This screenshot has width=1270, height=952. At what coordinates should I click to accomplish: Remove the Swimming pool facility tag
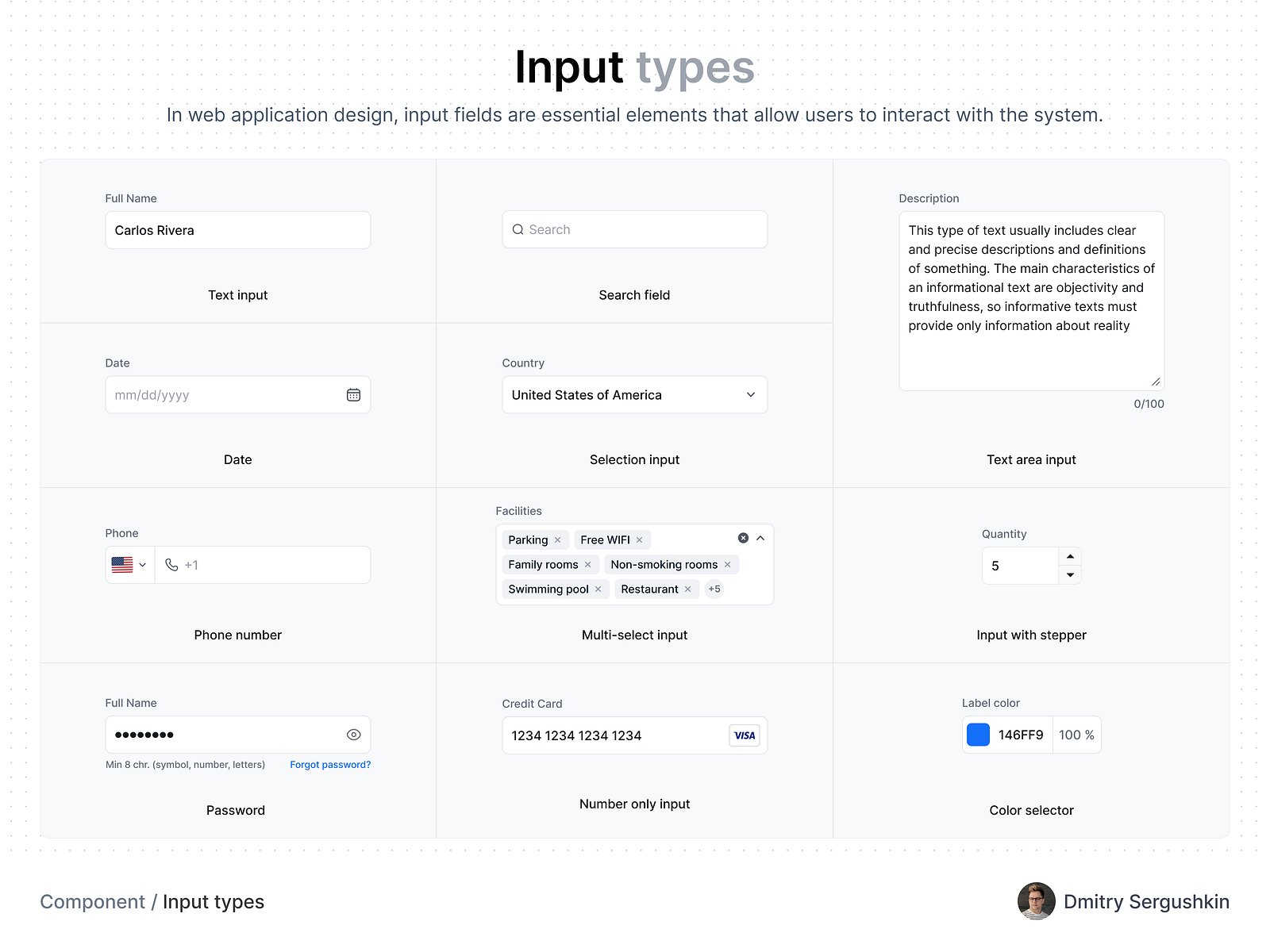tap(598, 589)
